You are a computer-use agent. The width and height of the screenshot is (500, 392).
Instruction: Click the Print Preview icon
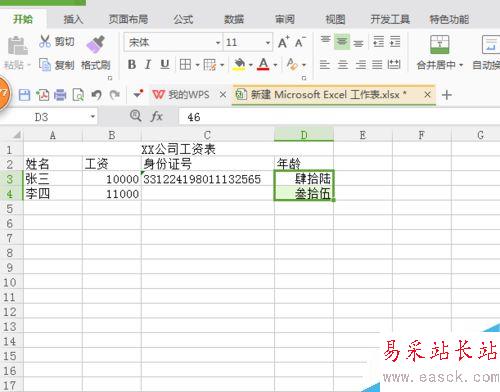pos(78,95)
